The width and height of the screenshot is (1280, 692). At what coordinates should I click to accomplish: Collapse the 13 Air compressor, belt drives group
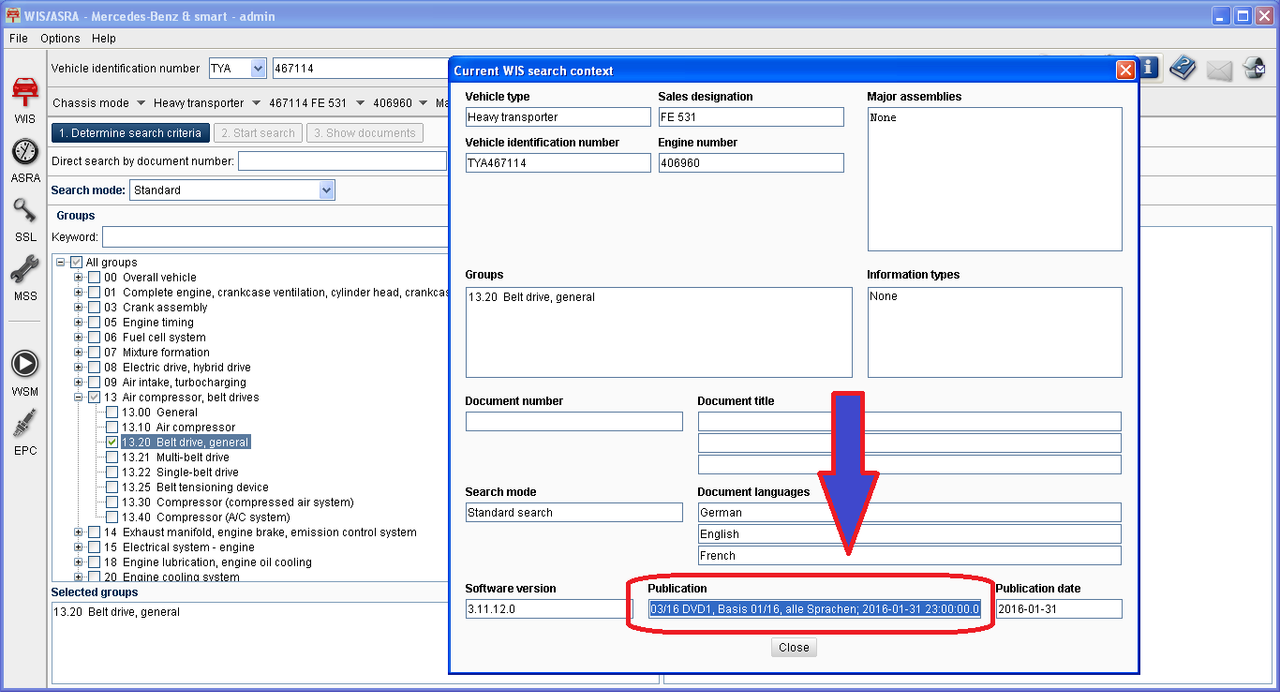pos(79,397)
